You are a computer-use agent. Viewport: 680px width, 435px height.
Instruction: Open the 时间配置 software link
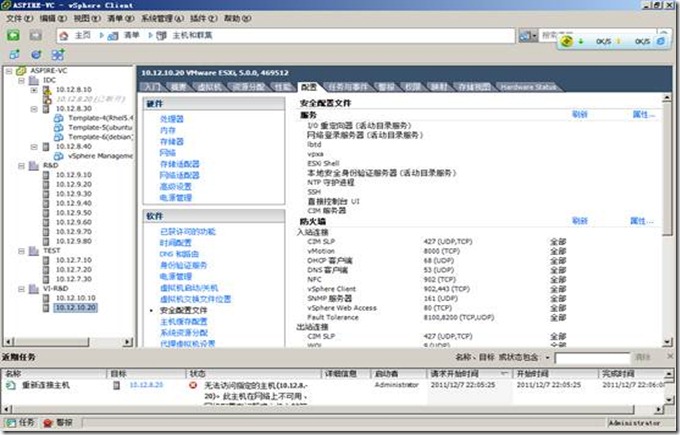point(175,243)
